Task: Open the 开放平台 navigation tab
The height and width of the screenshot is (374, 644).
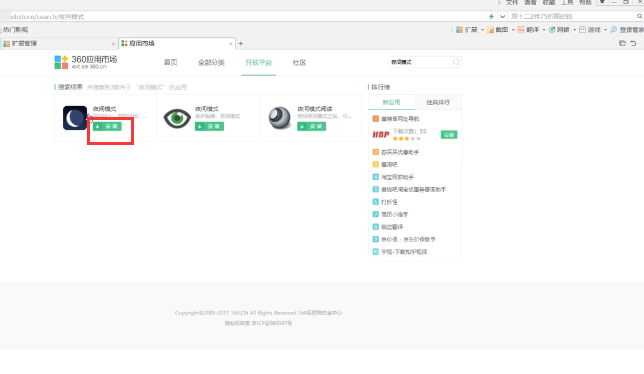Action: (x=258, y=62)
